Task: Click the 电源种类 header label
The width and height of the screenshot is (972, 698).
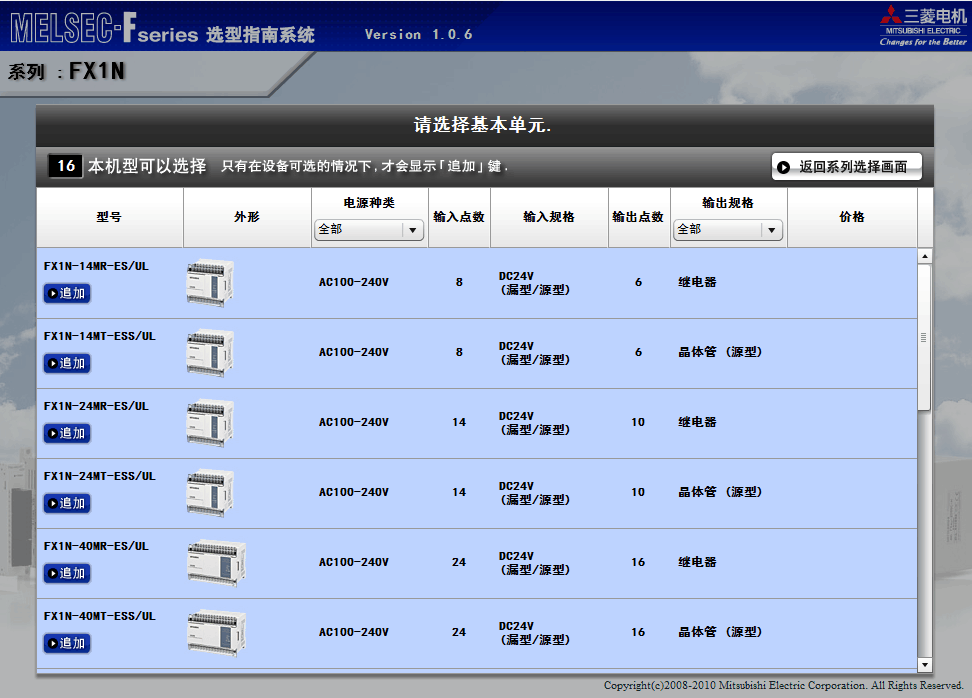Action: 369,203
